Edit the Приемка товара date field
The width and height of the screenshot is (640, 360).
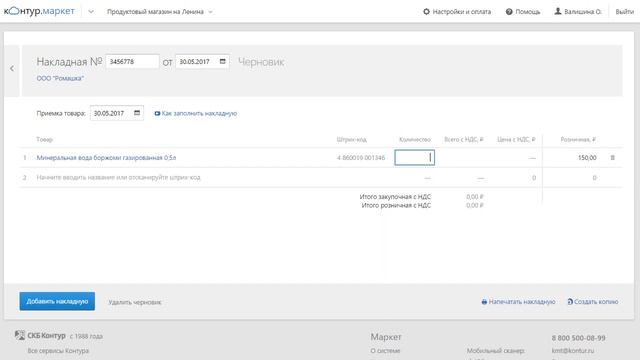[117, 113]
